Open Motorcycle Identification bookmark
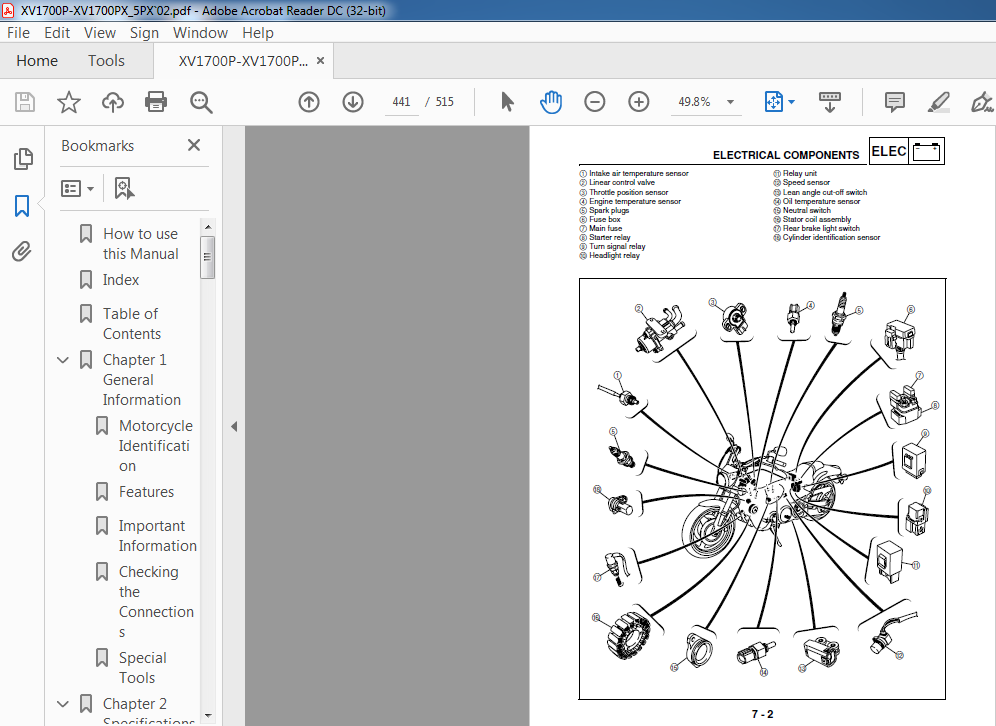The image size is (996, 726). [156, 446]
